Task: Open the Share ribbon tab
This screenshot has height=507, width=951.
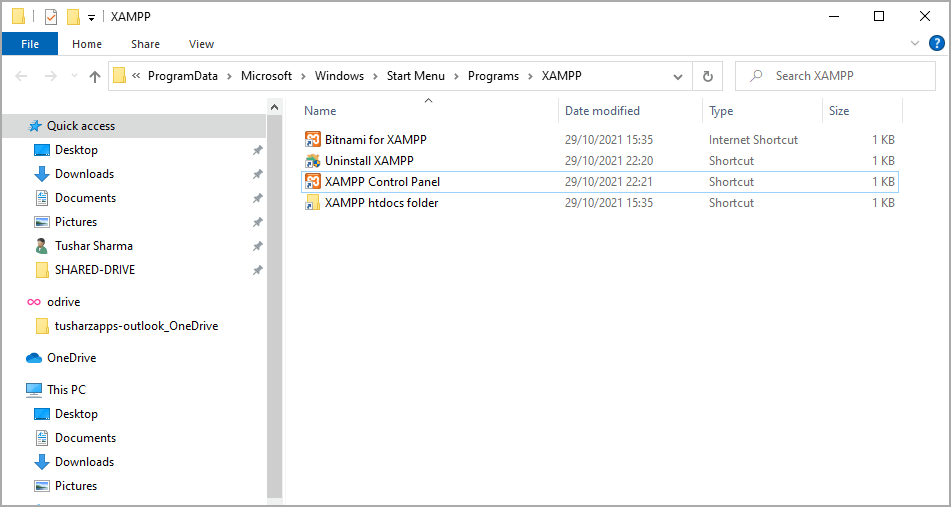Action: pyautogui.click(x=145, y=44)
